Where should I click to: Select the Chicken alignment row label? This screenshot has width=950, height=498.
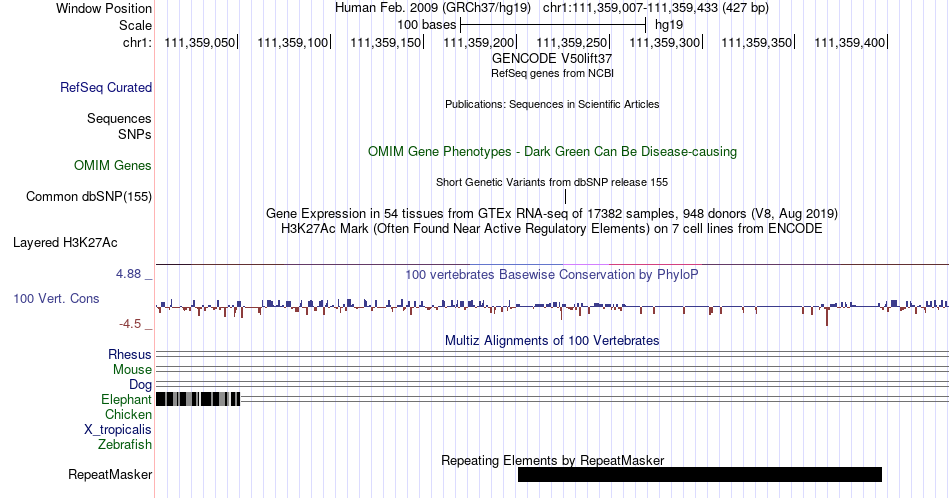click(128, 414)
